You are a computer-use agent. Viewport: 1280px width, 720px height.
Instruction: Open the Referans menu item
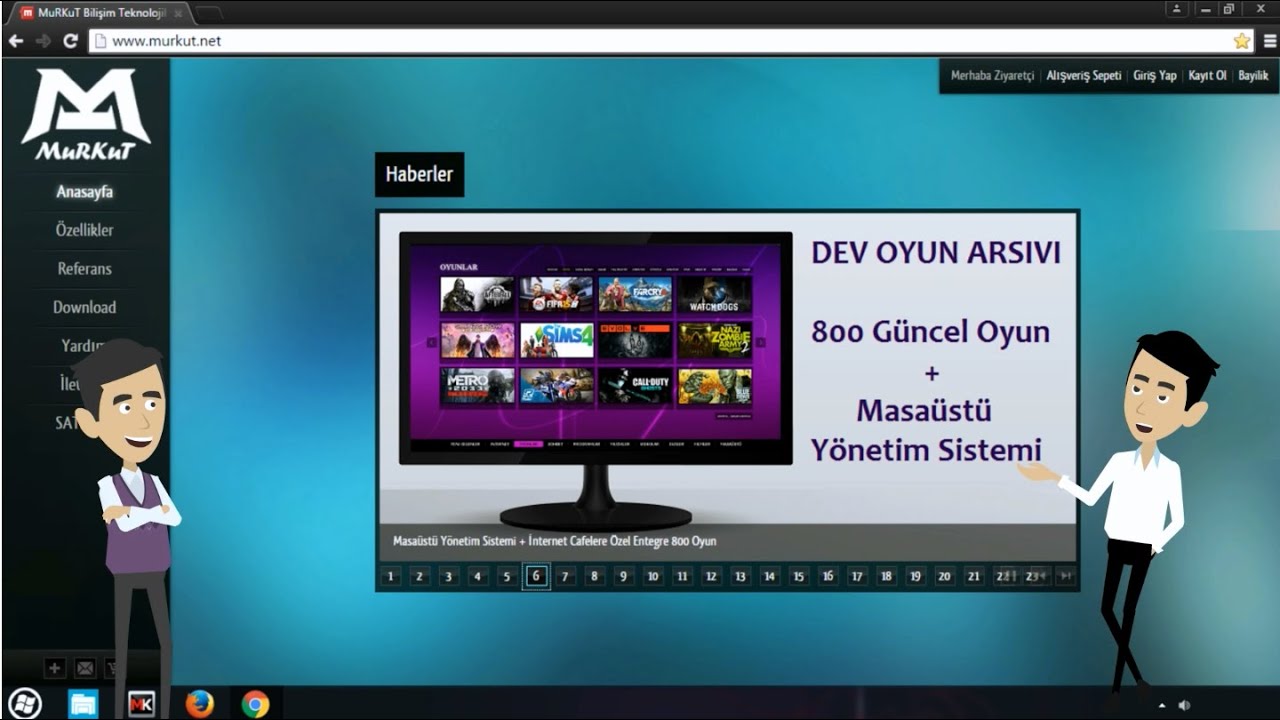pyautogui.click(x=85, y=269)
